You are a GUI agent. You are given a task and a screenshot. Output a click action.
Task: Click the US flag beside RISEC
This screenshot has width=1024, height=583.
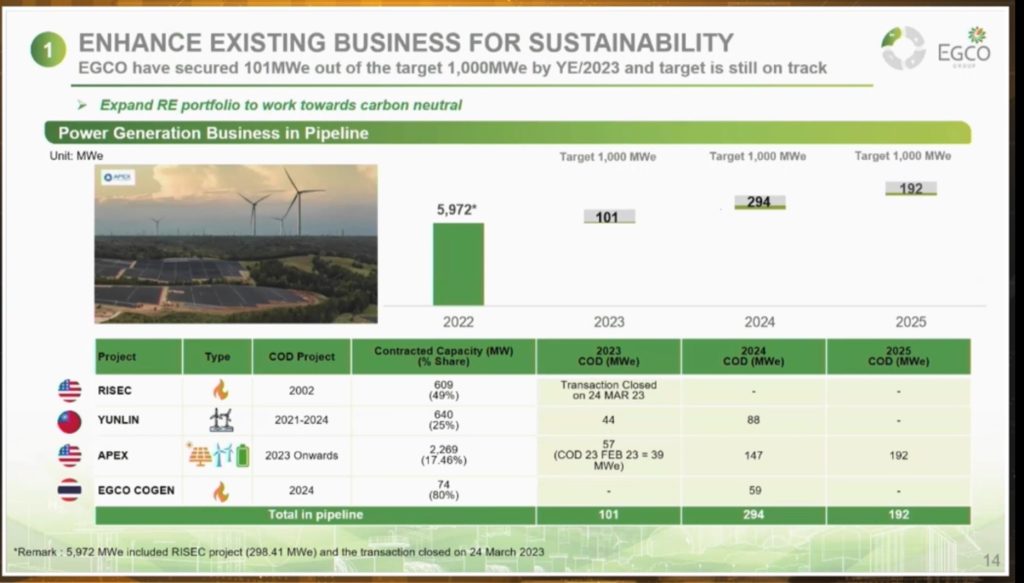[x=69, y=390]
